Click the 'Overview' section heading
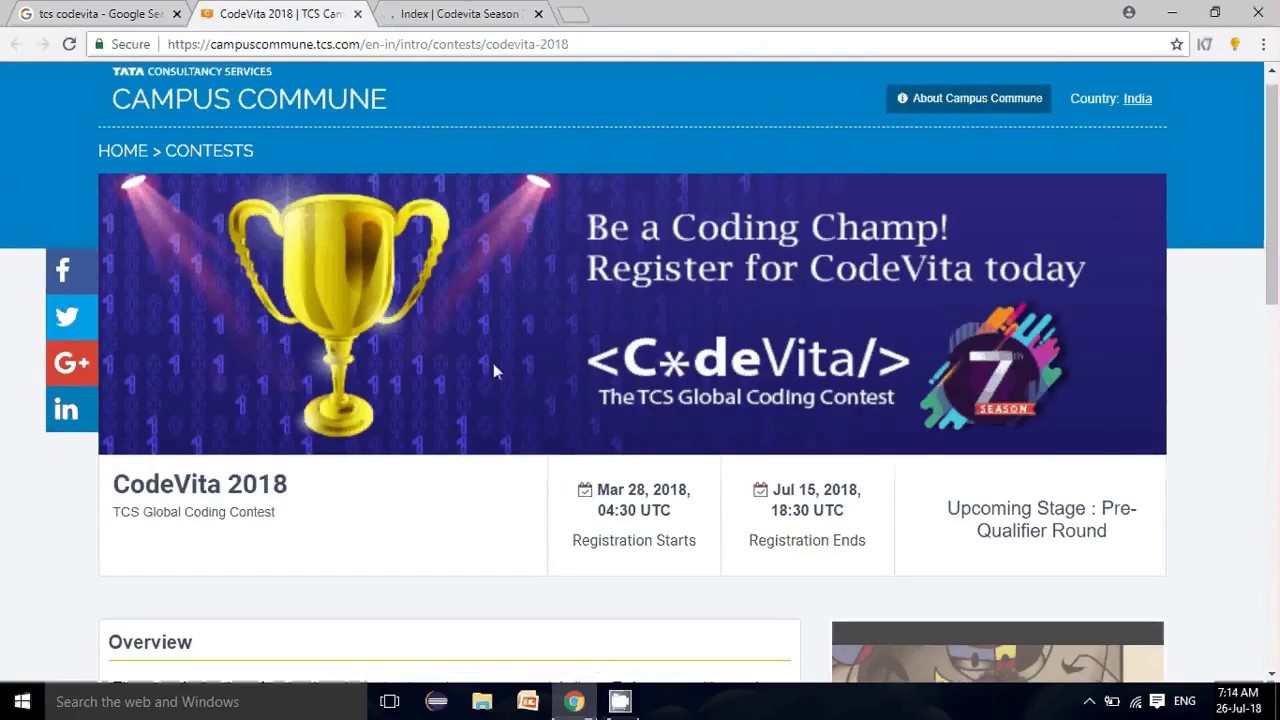This screenshot has width=1280, height=720. point(150,642)
